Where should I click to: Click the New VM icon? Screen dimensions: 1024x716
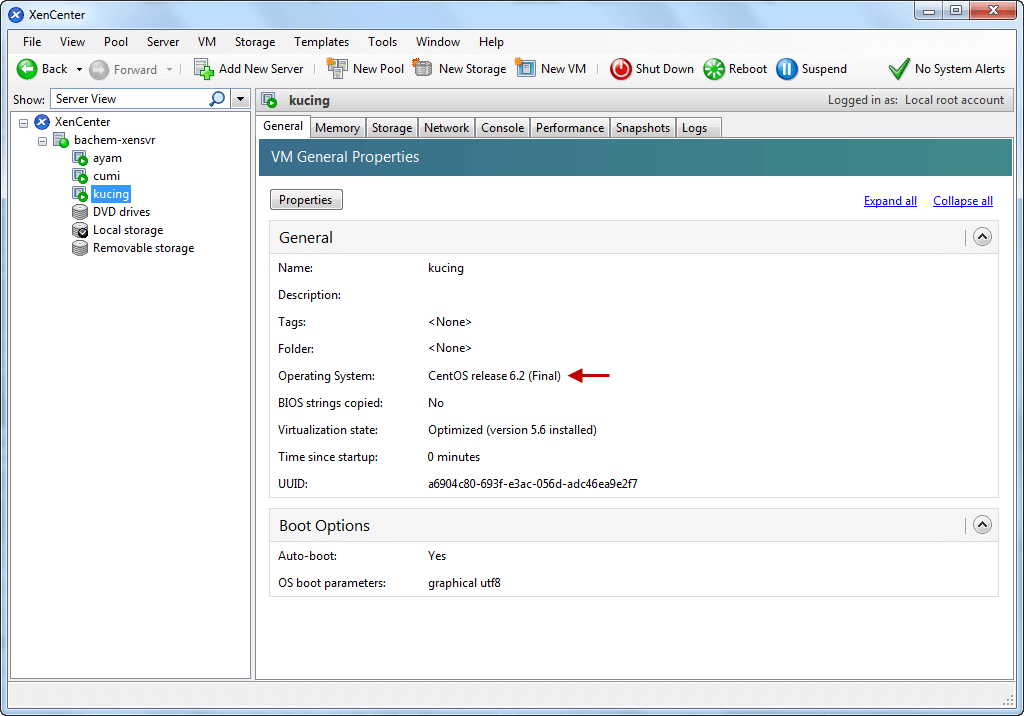tap(525, 68)
